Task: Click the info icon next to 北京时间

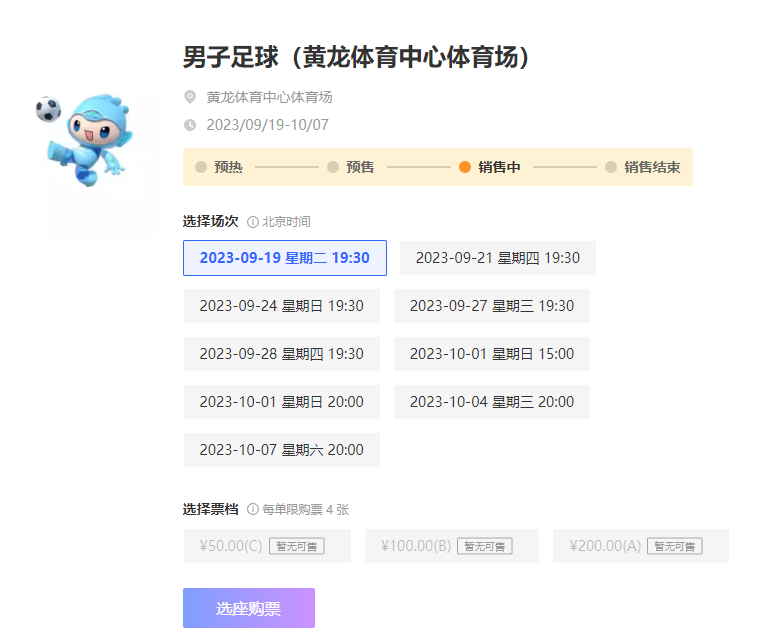Action: coord(253,222)
